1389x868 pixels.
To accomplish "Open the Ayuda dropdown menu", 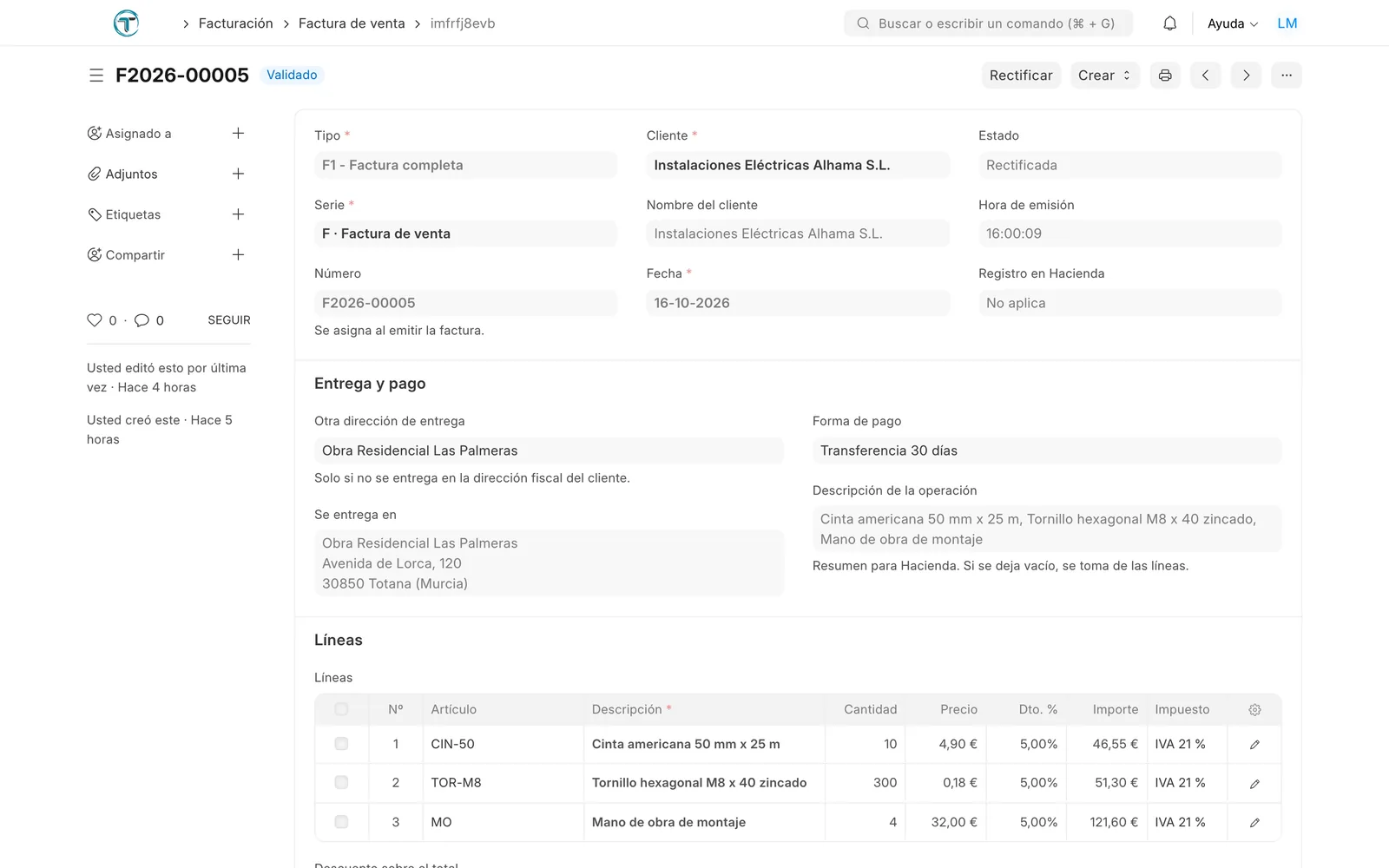I will (x=1233, y=23).
